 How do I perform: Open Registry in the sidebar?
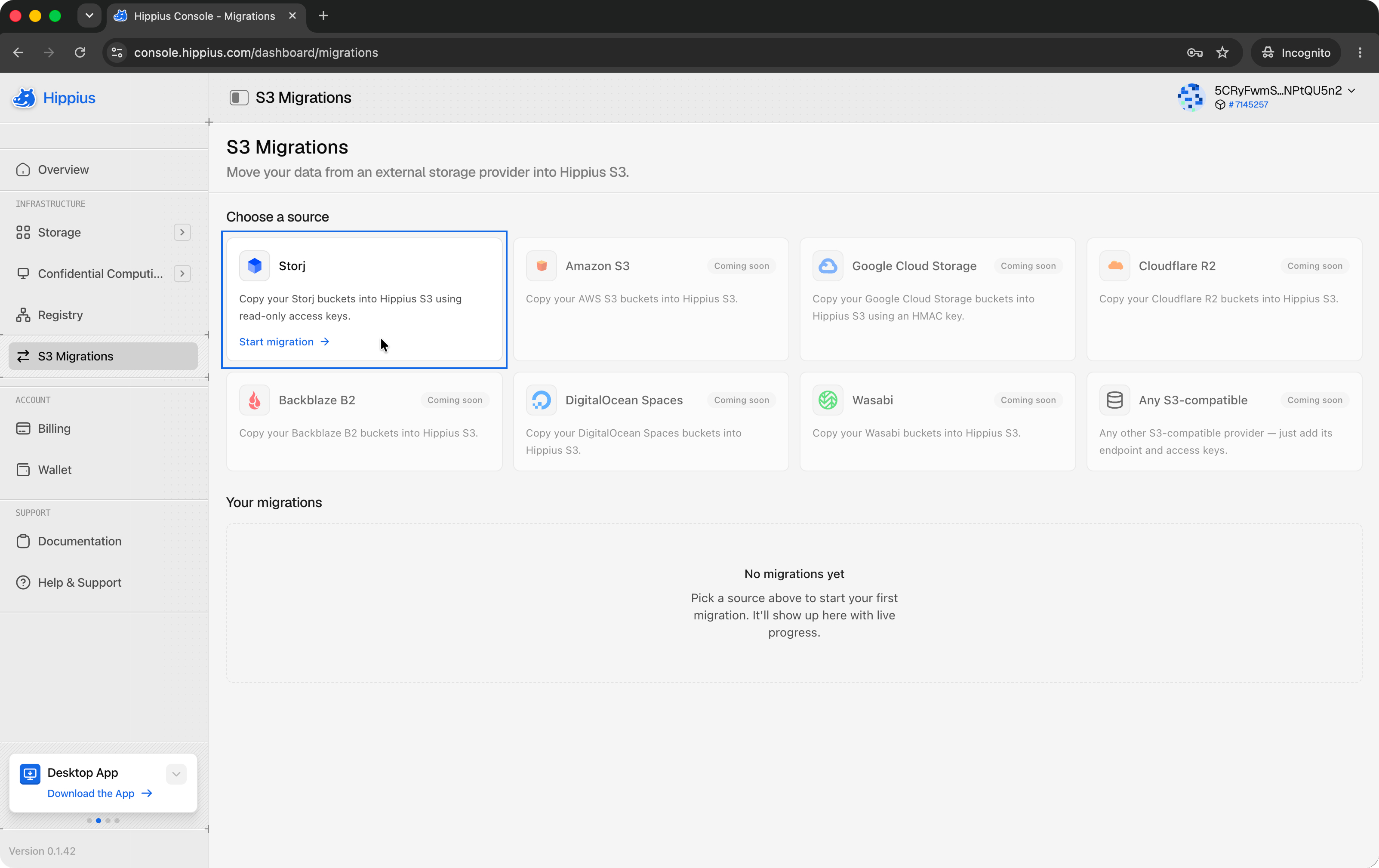[x=103, y=315]
